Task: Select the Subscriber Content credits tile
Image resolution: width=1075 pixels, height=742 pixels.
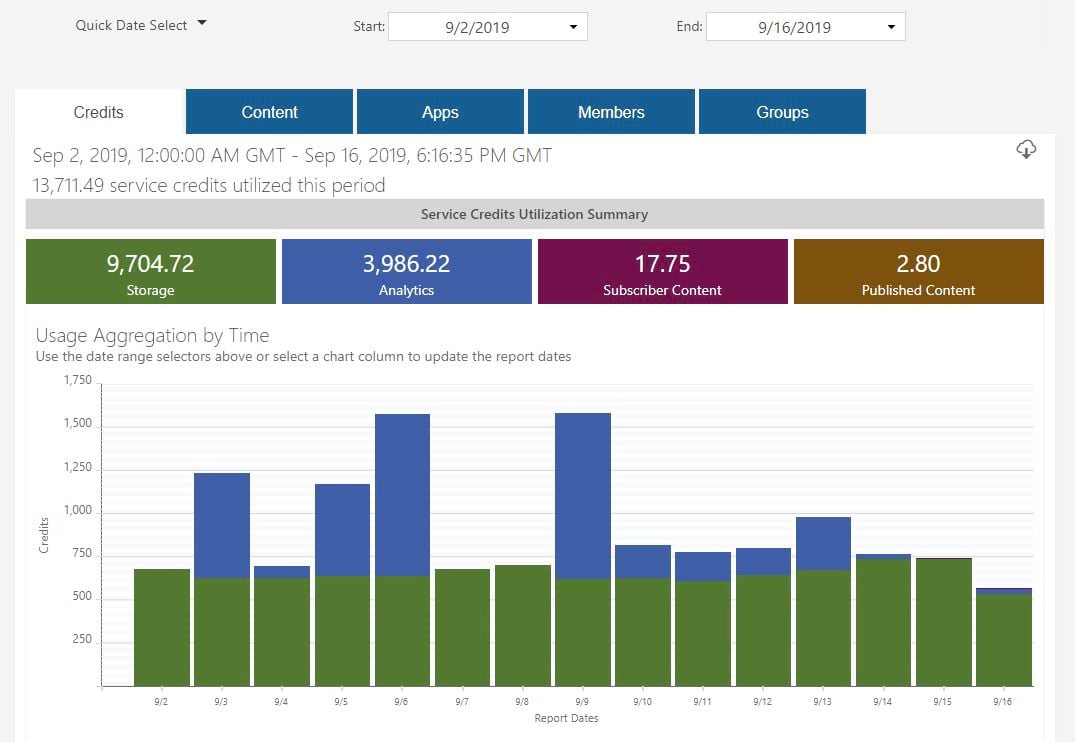Action: click(662, 272)
